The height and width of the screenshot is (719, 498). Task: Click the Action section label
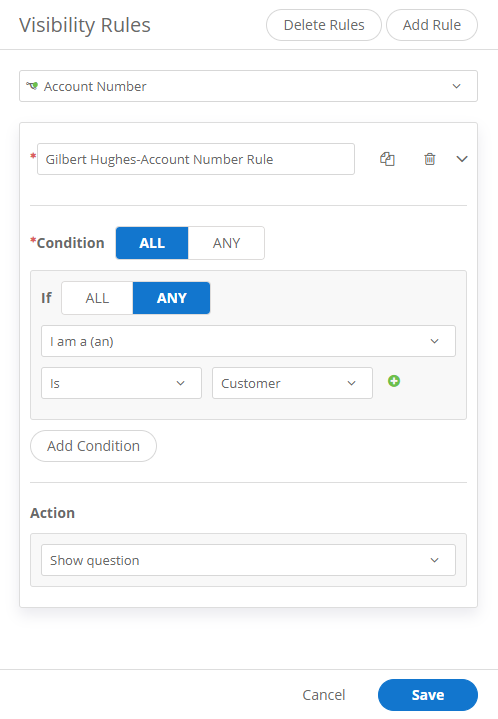point(52,513)
